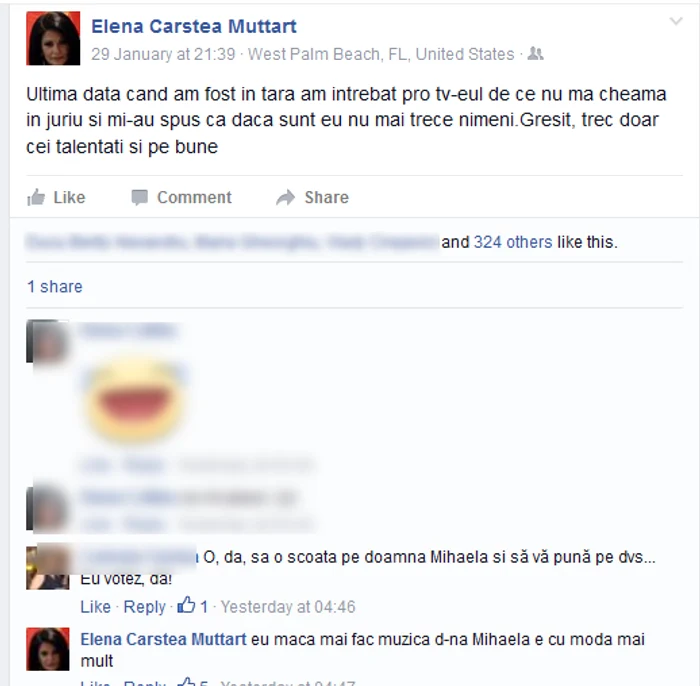The height and width of the screenshot is (686, 700).
Task: Click the Like text button on post
Action: click(x=69, y=197)
